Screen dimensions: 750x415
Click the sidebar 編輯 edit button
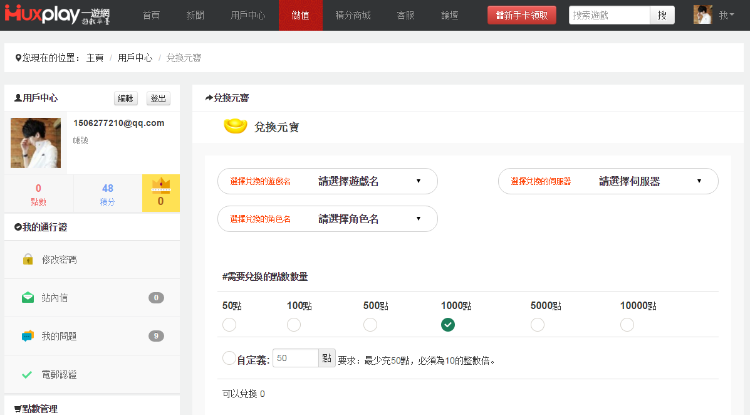click(x=126, y=98)
